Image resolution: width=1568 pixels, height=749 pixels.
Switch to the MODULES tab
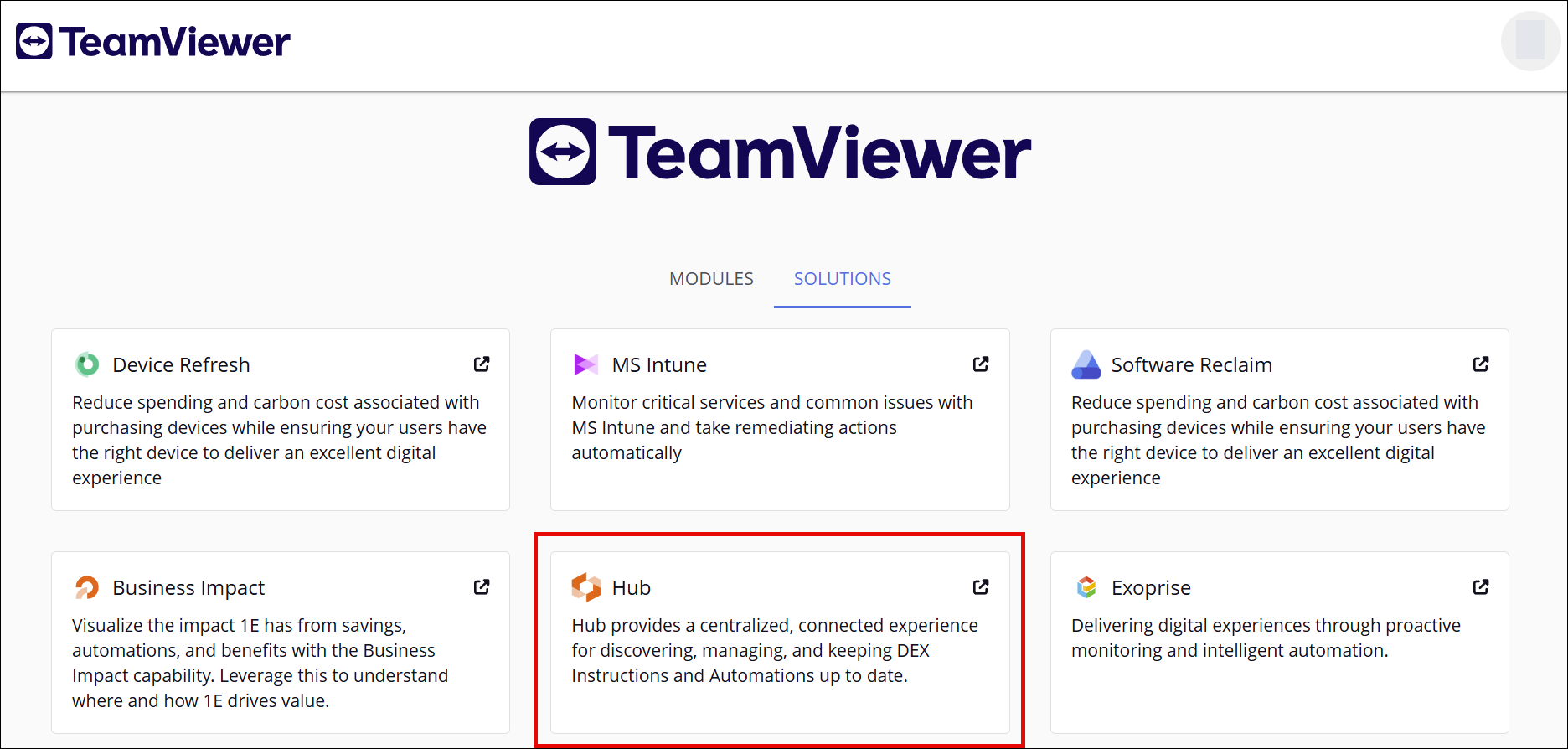(711, 279)
